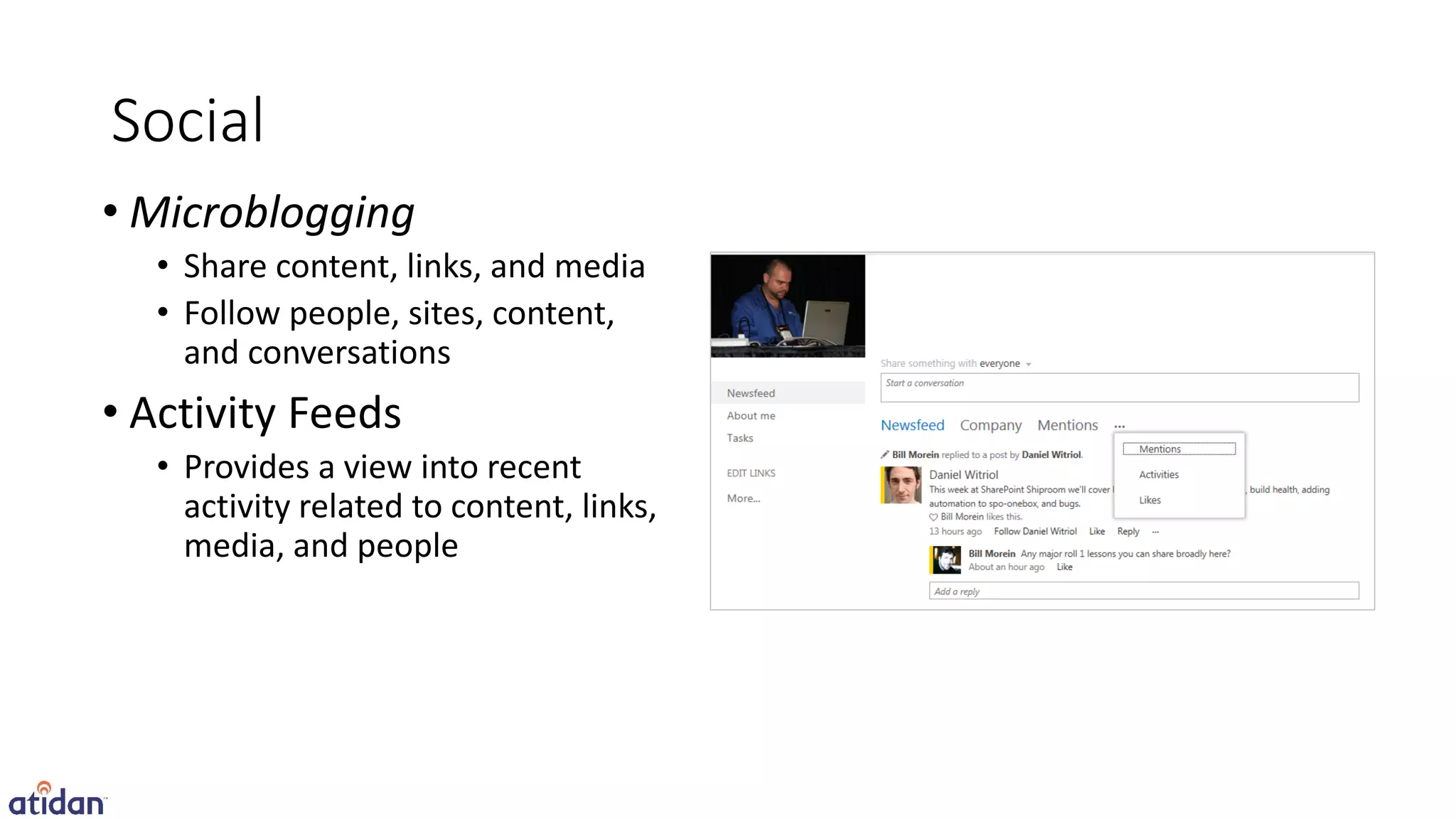Click Bill Morein's avatar in the reply
The width and height of the screenshot is (1456, 819).
(x=945, y=560)
